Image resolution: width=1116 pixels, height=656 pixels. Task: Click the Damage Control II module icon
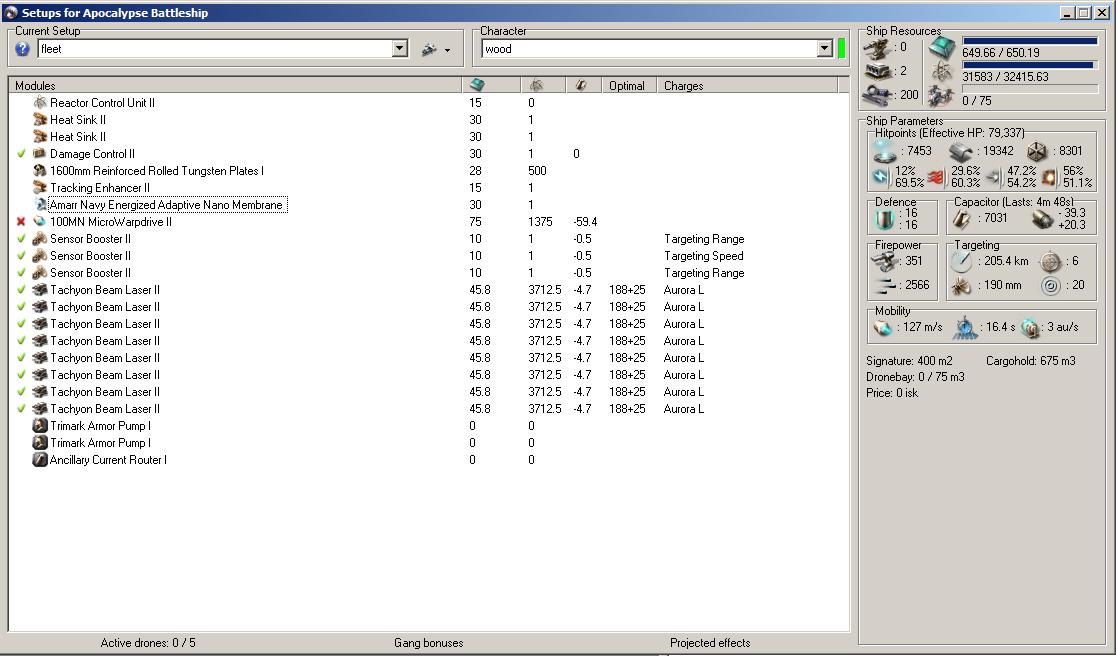[x=40, y=154]
